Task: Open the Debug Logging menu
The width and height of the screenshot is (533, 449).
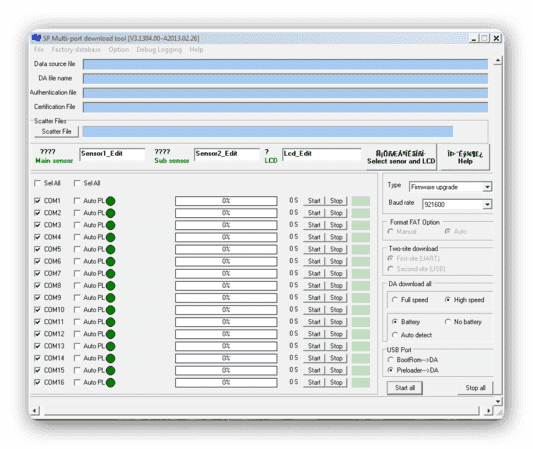Action: (159, 50)
